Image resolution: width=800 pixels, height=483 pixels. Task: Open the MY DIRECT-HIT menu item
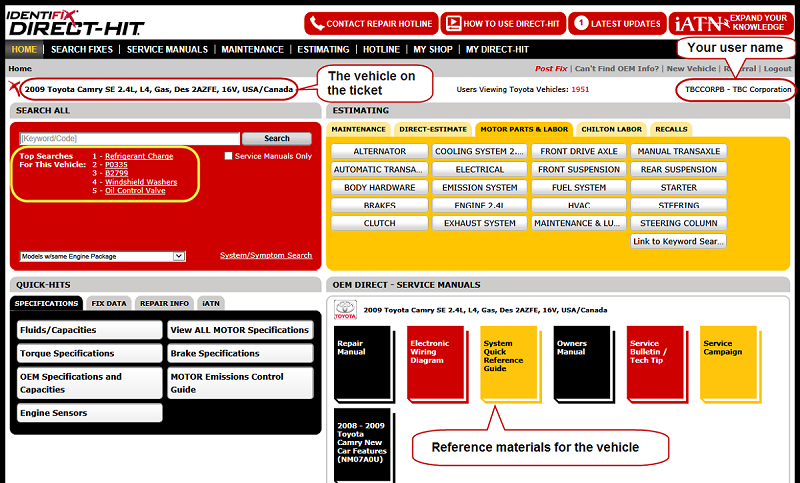(497, 49)
